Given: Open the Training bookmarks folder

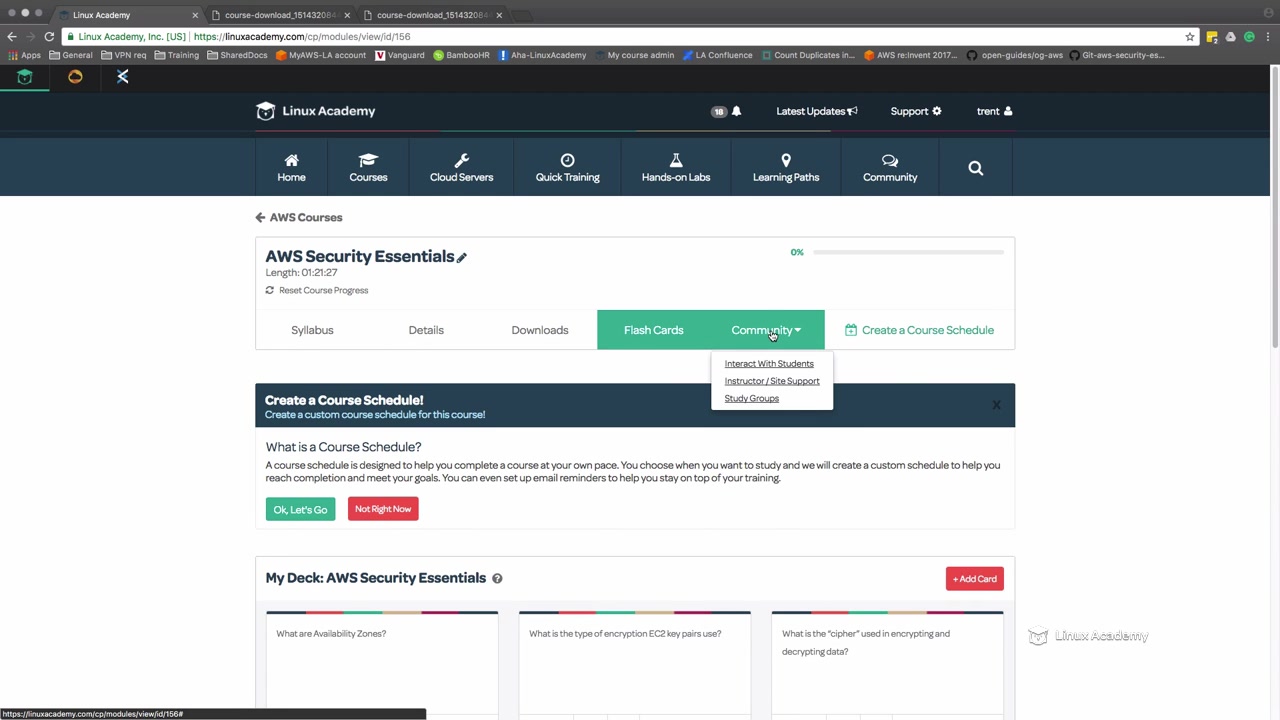Looking at the screenshot, I should pyautogui.click(x=177, y=55).
